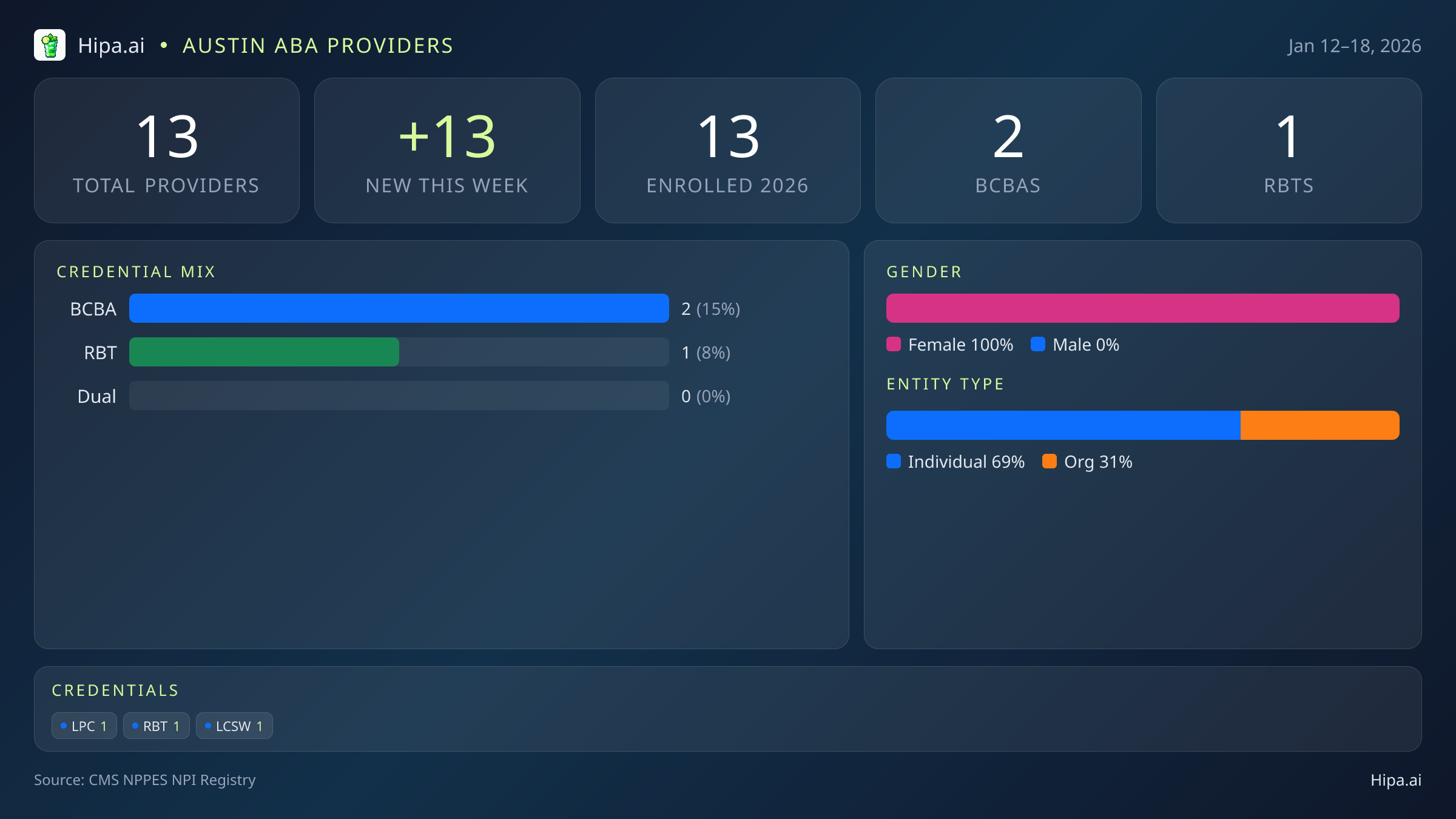Toggle the LPC credential chip
Image resolution: width=1456 pixels, height=819 pixels.
click(x=84, y=725)
